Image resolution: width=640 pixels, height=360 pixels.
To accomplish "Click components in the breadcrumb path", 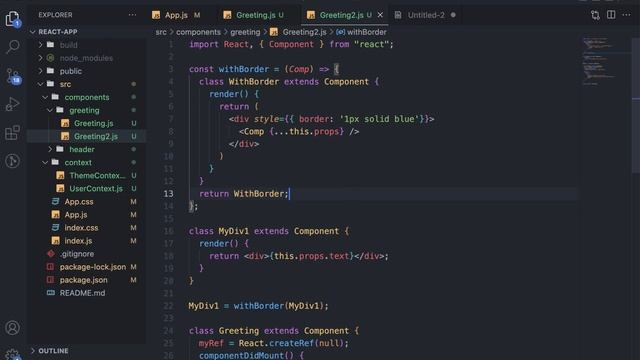I will tap(198, 32).
